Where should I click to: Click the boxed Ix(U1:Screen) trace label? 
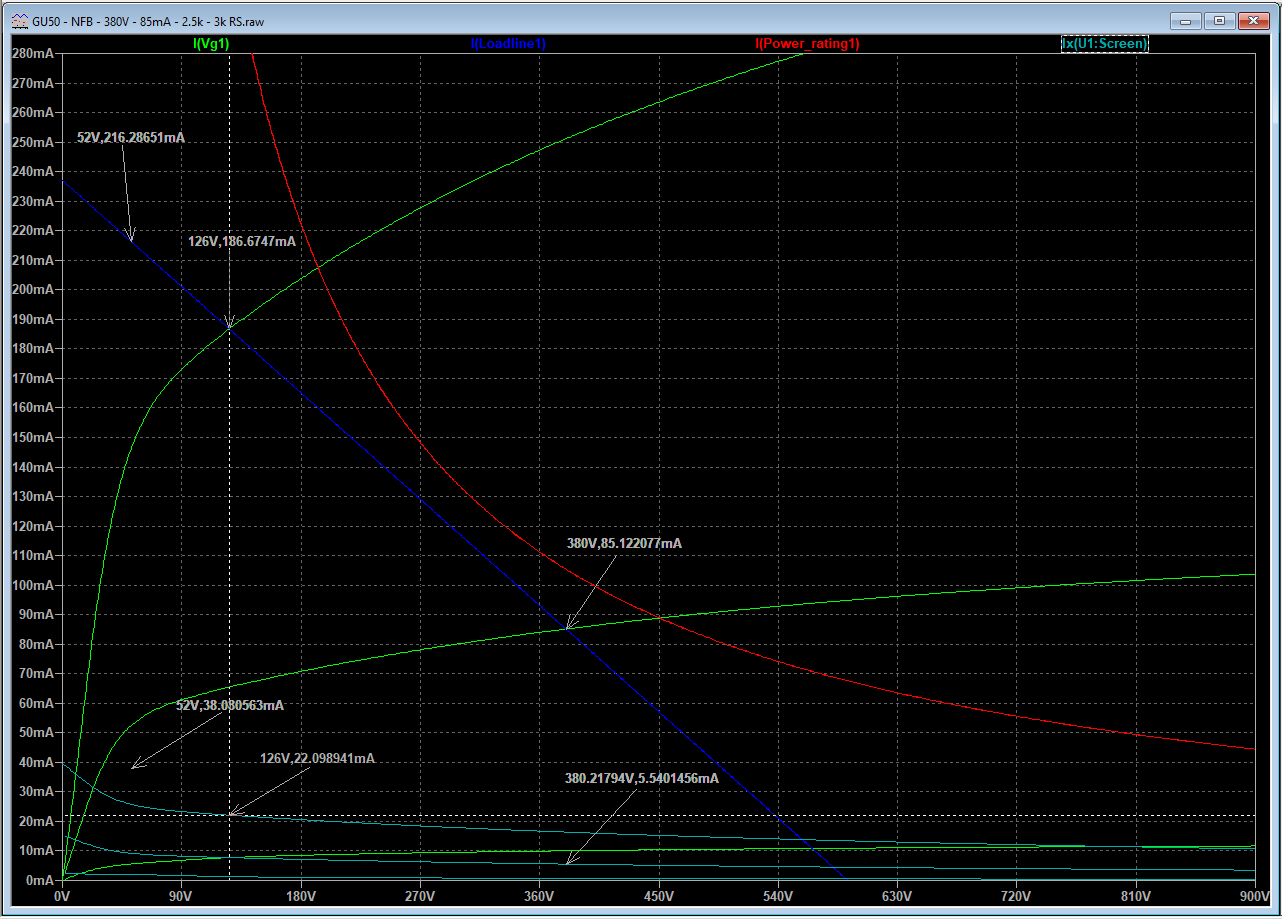tap(1104, 44)
